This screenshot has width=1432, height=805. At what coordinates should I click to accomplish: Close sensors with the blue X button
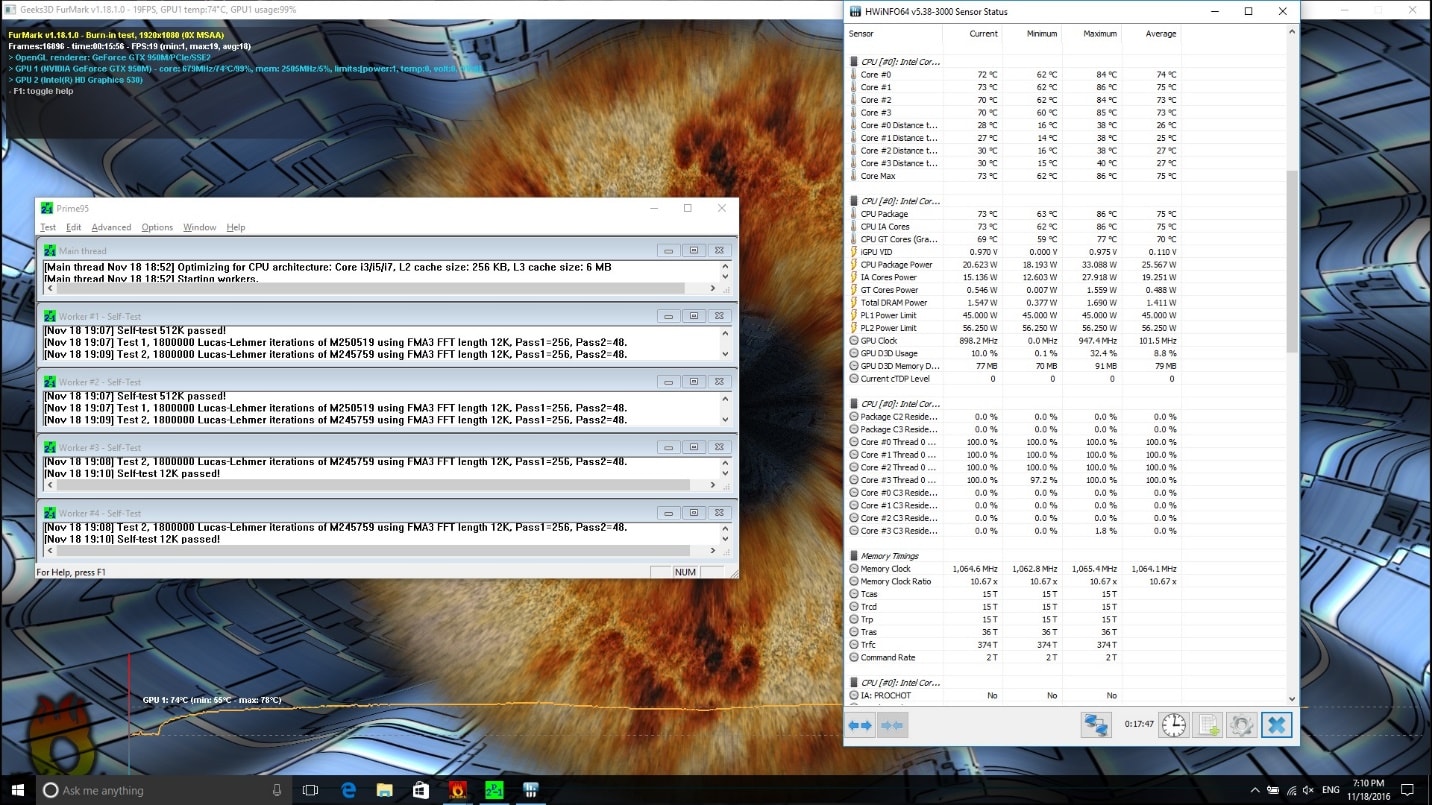coord(1276,725)
